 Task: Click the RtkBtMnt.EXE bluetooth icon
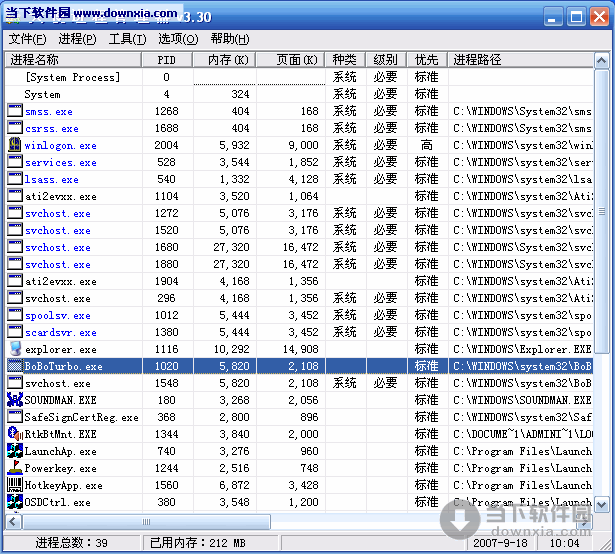pos(15,434)
